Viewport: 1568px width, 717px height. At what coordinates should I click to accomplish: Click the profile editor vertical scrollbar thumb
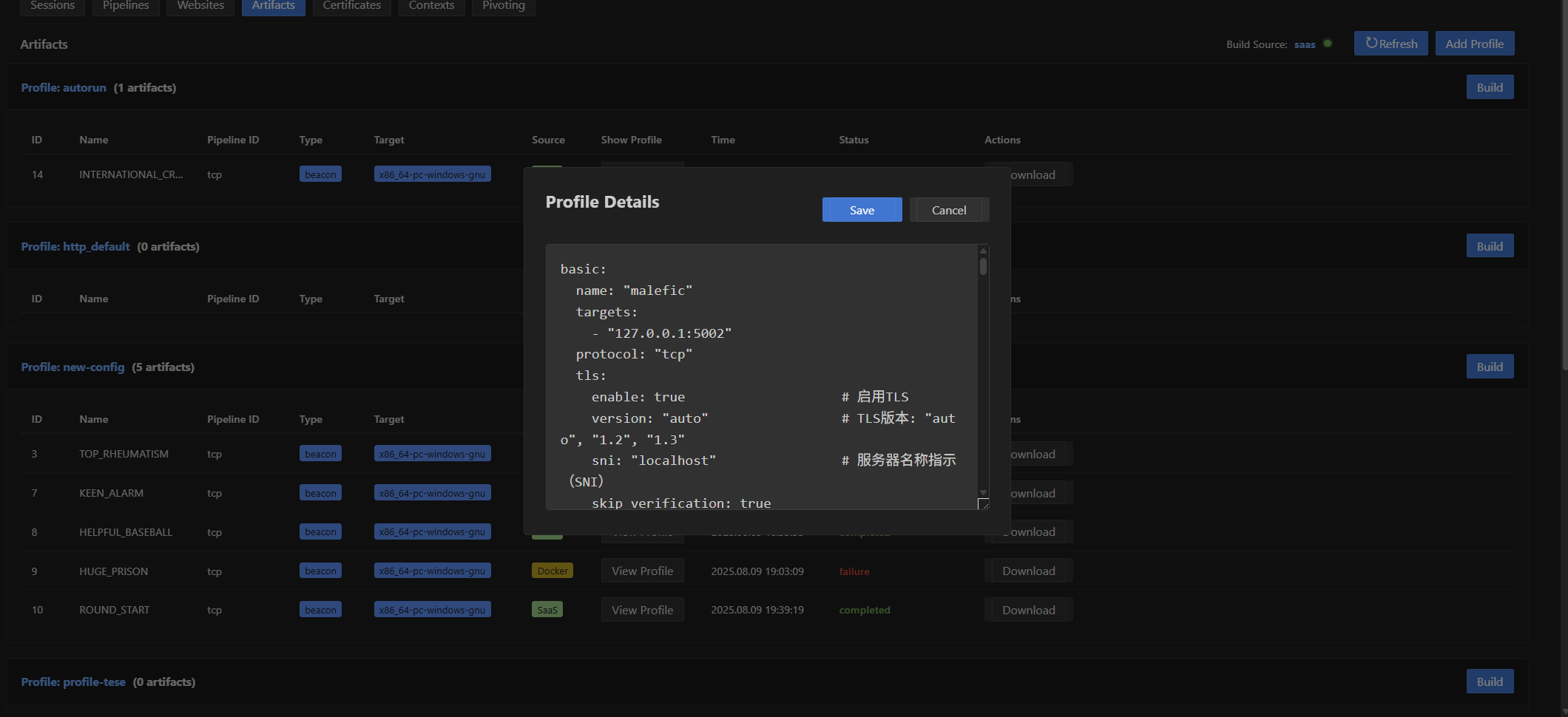point(983,266)
